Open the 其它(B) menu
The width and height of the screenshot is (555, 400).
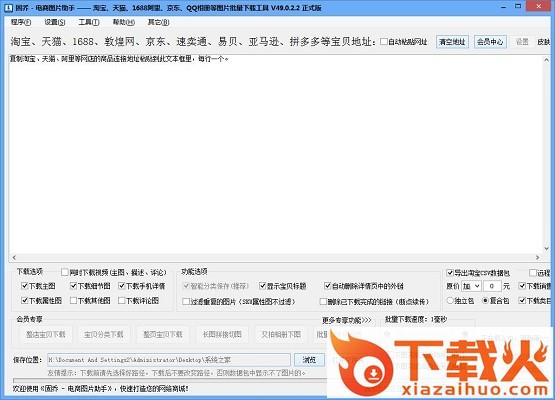158,22
